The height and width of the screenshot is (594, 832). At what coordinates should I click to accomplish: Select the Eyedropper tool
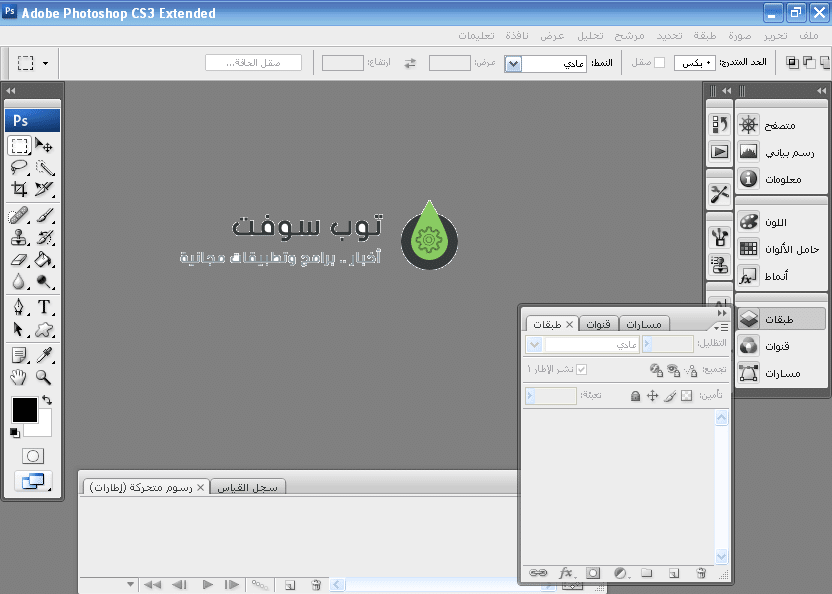pos(45,355)
